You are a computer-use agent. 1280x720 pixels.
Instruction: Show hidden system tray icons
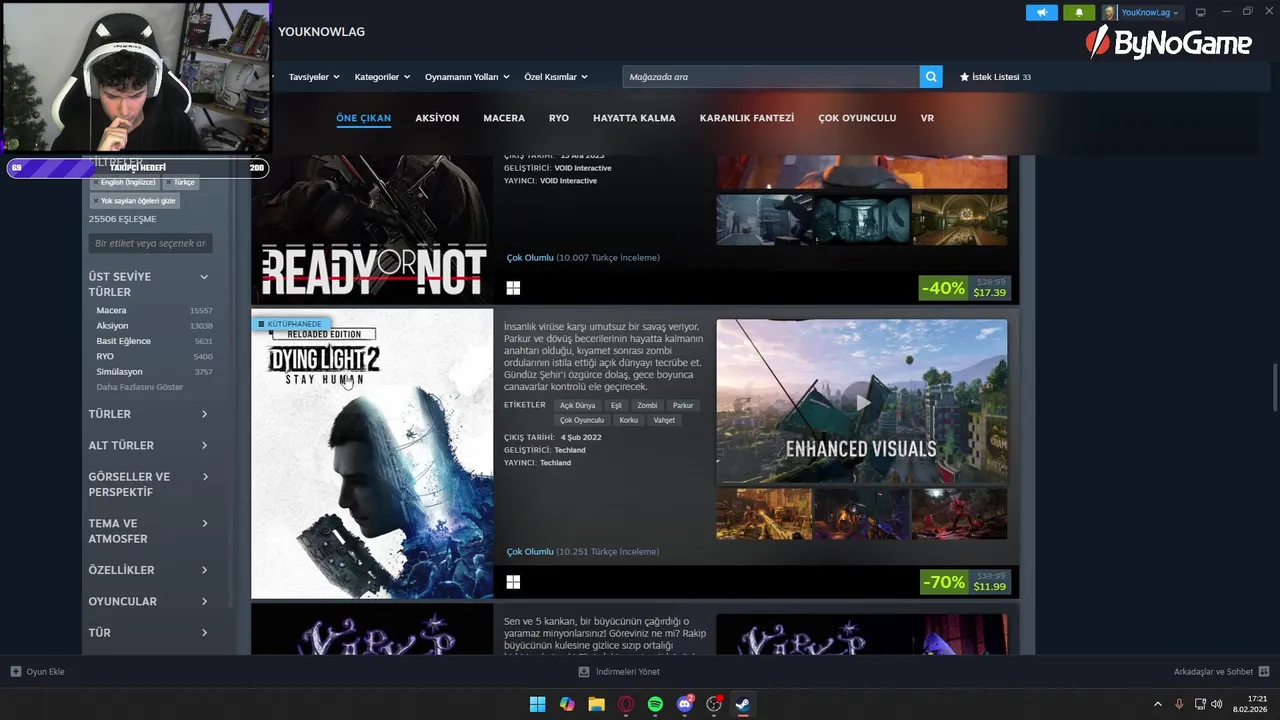coord(1158,704)
